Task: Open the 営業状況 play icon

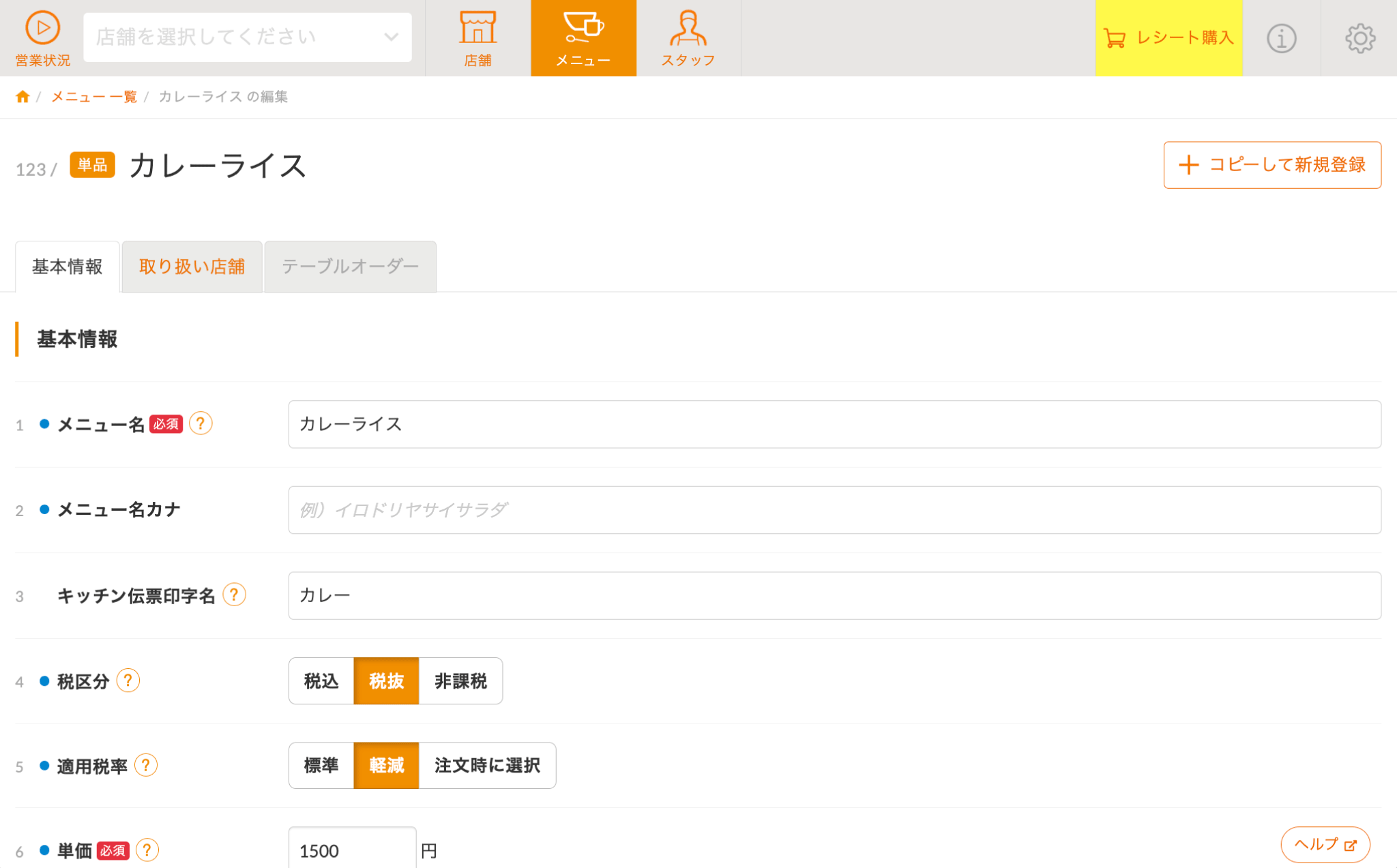Action: pyautogui.click(x=42, y=28)
